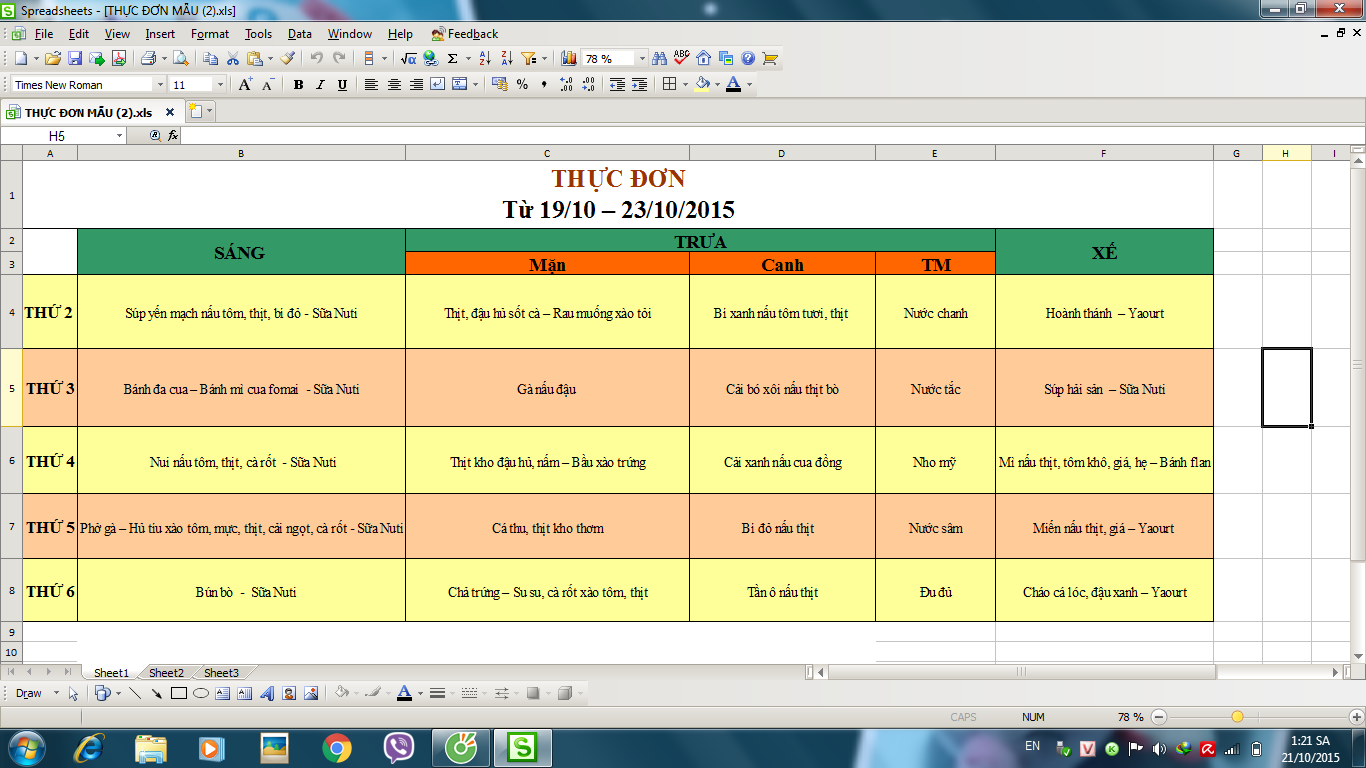Toggle Bold formatting

pyautogui.click(x=298, y=85)
